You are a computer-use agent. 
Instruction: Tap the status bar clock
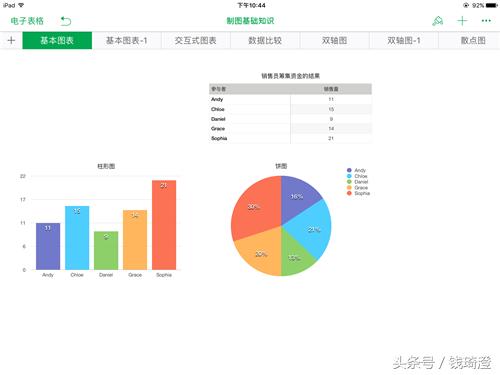pyautogui.click(x=251, y=5)
